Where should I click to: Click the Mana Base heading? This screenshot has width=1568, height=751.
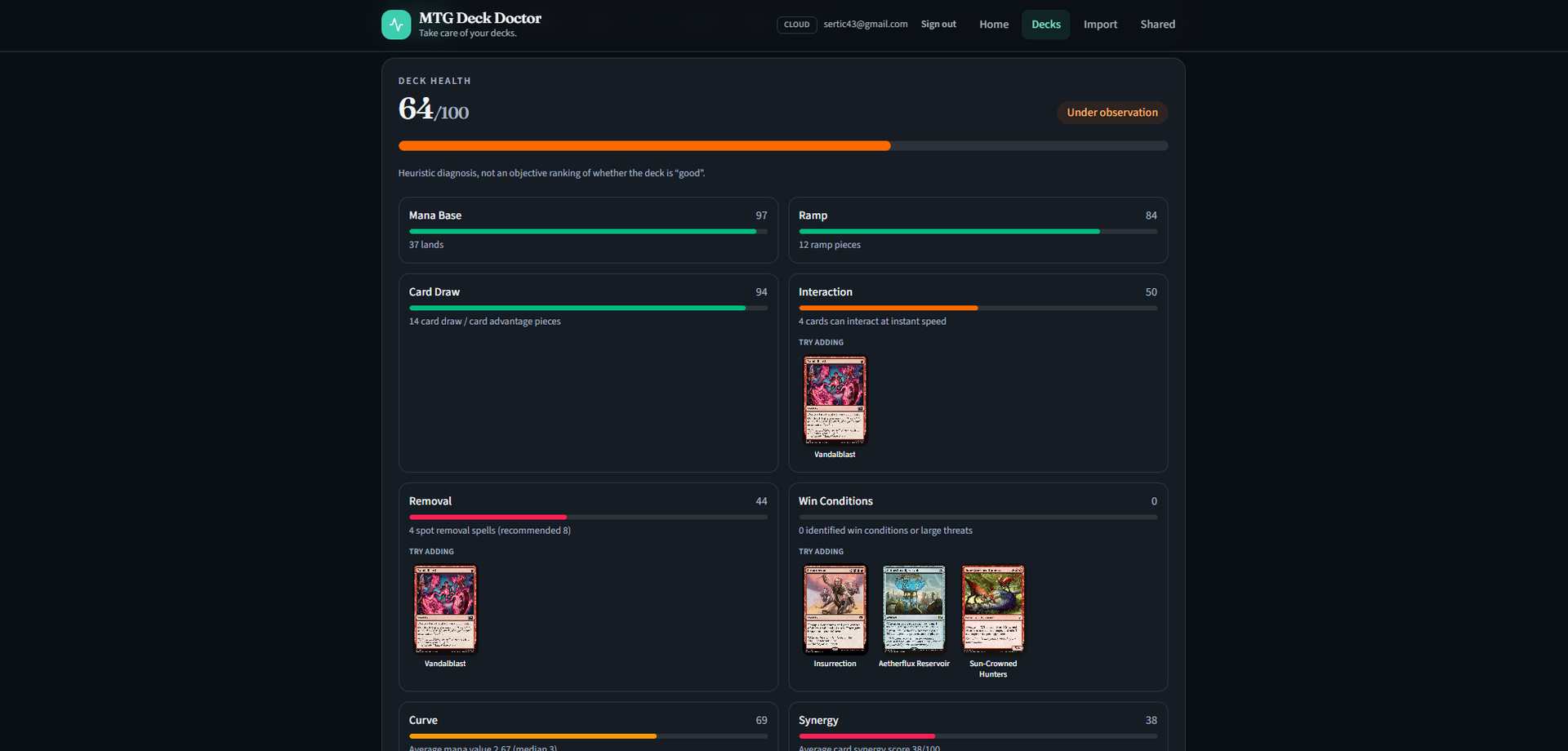coord(435,216)
